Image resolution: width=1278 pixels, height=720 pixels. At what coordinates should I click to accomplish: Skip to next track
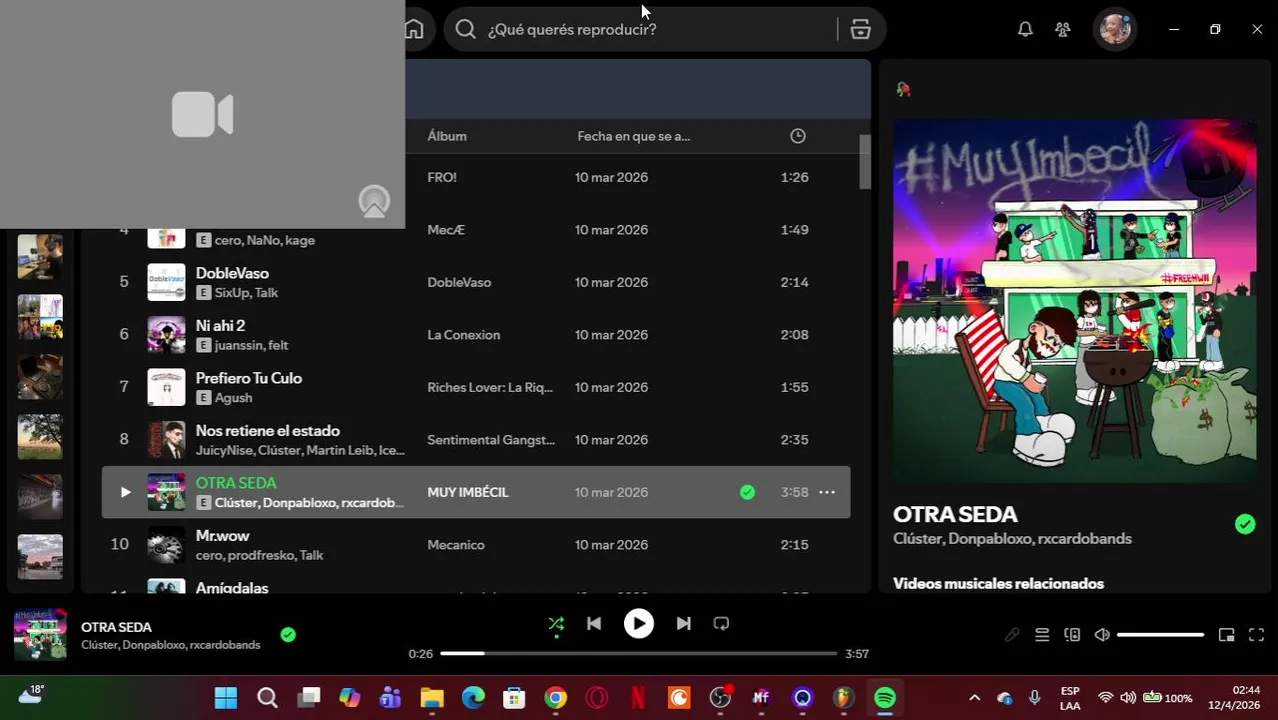click(683, 623)
